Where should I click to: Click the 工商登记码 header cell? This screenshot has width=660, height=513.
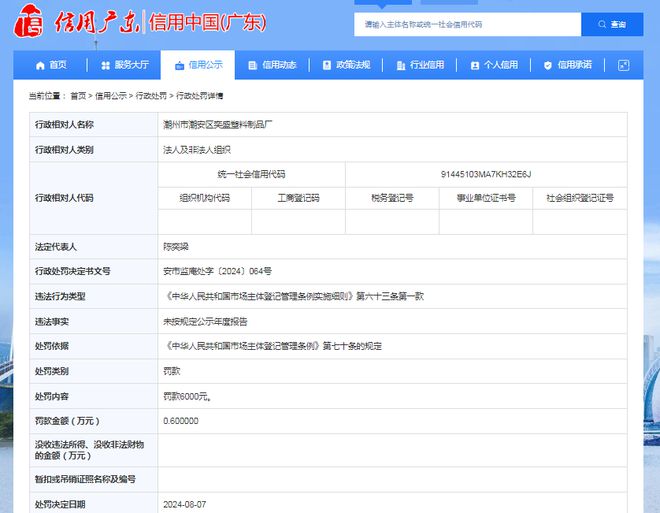(x=298, y=198)
